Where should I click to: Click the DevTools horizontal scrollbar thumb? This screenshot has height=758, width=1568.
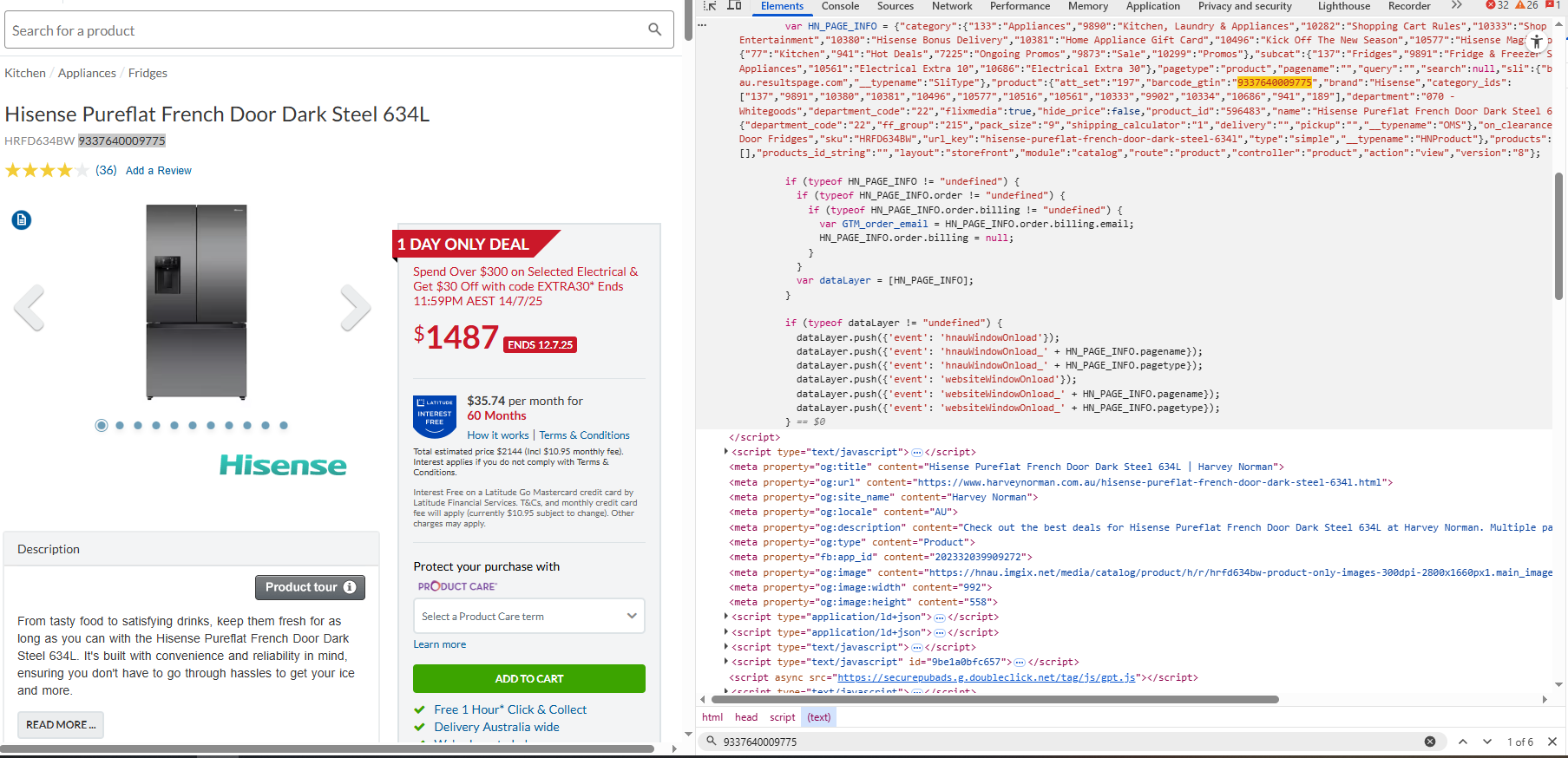pyautogui.click(x=994, y=699)
